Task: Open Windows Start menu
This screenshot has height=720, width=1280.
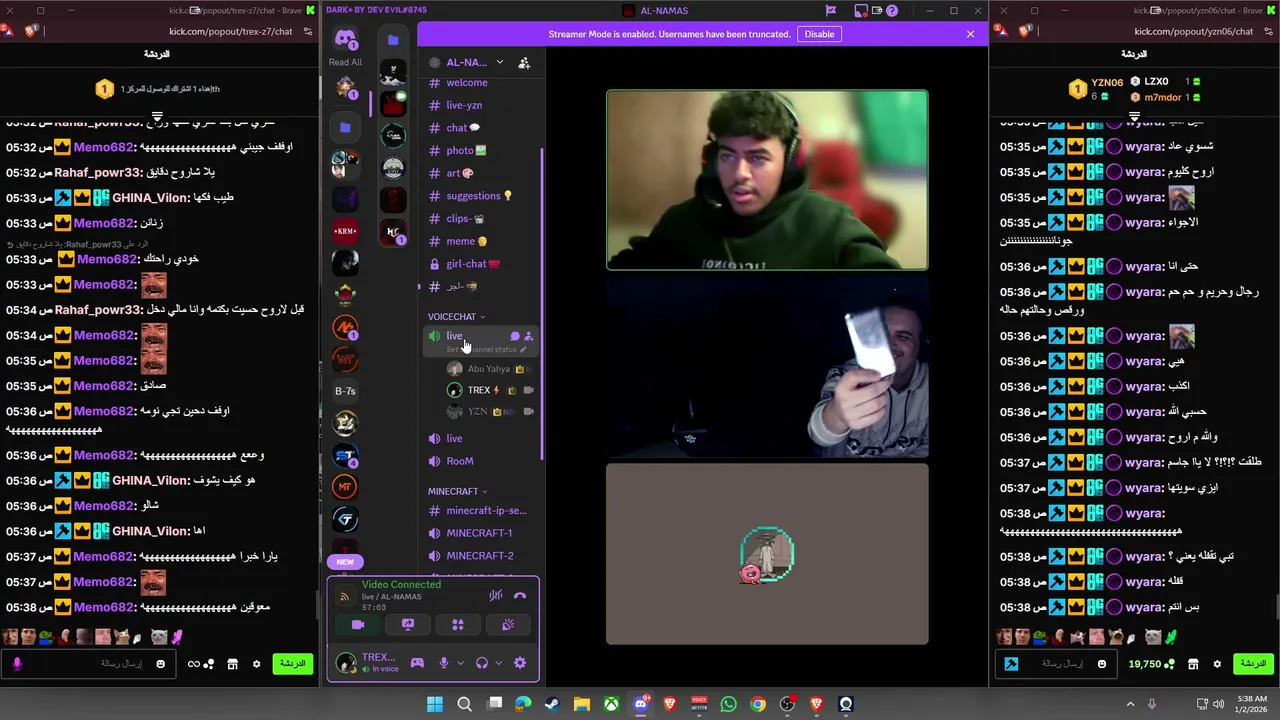Action: click(435, 705)
